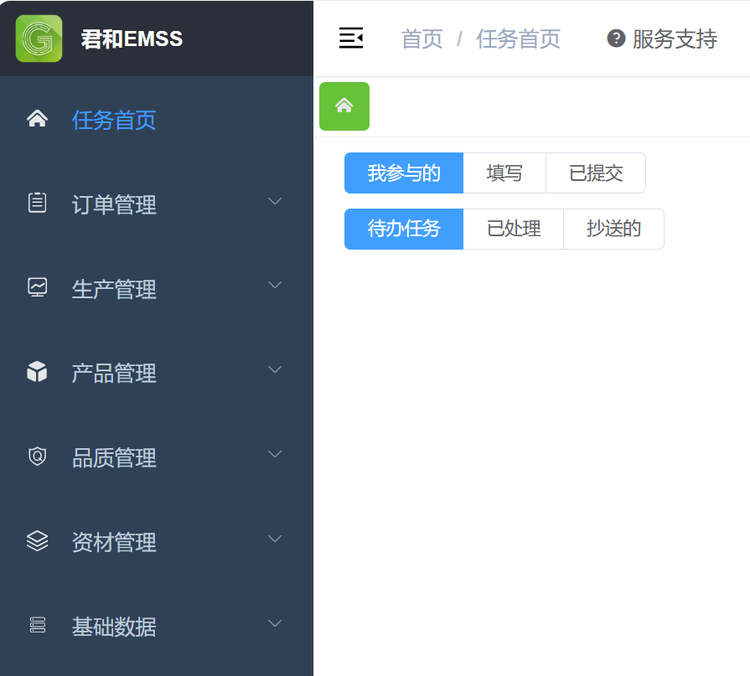This screenshot has height=676, width=750.
Task: Select the 填写 radio option
Action: [x=504, y=173]
